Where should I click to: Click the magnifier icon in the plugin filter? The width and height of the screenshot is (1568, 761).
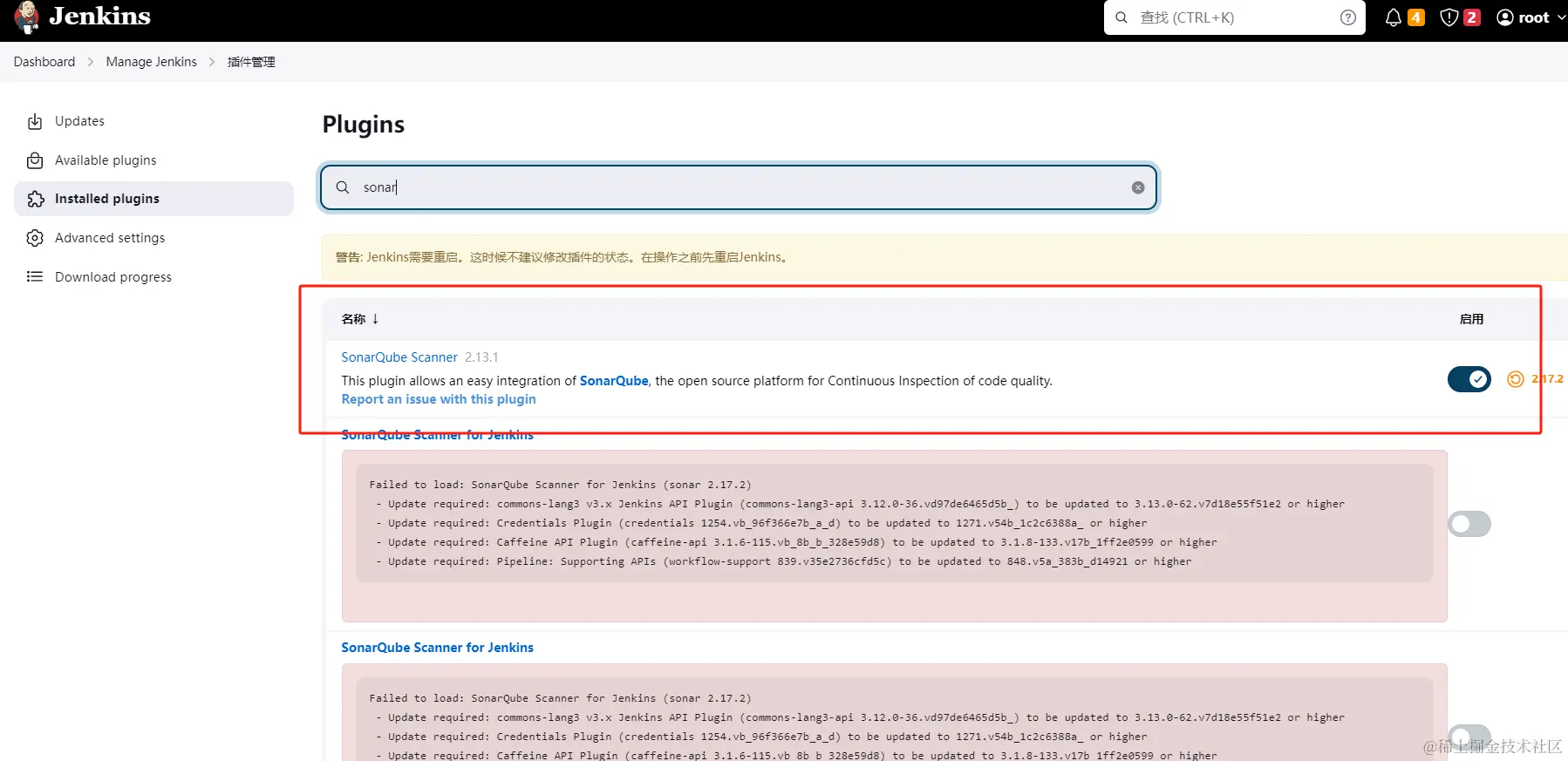[x=343, y=187]
